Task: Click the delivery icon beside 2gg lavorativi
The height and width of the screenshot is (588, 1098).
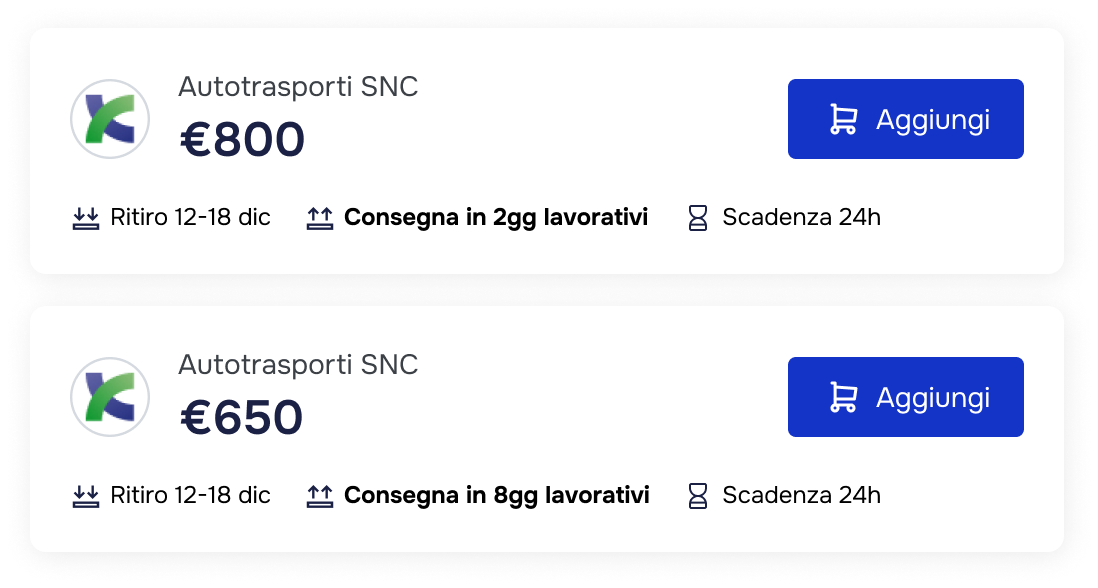Action: [x=319, y=217]
